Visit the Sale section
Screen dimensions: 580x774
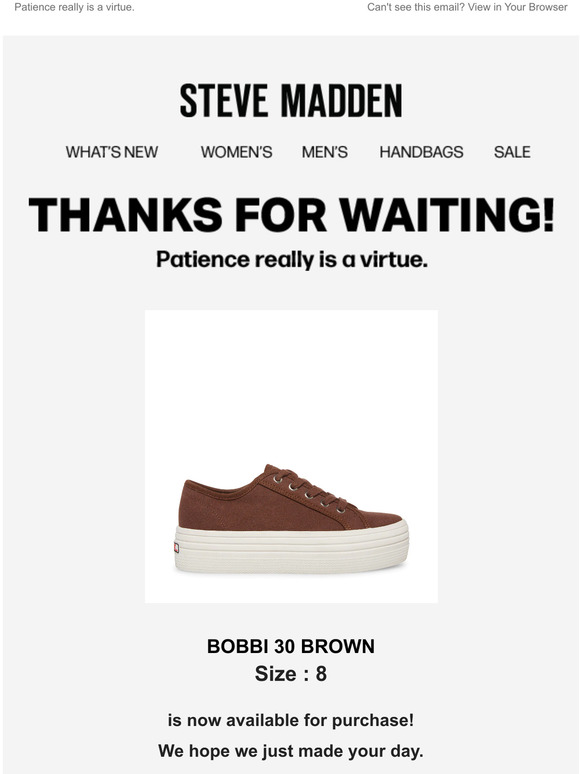point(512,152)
